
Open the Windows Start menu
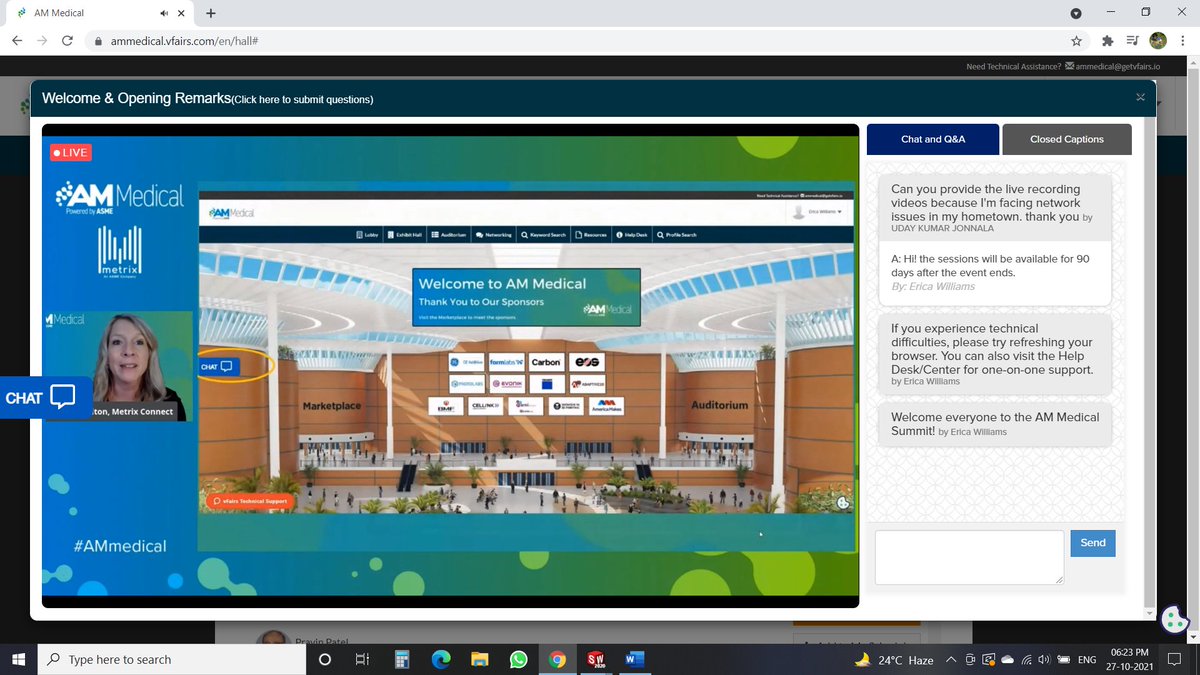[x=17, y=659]
